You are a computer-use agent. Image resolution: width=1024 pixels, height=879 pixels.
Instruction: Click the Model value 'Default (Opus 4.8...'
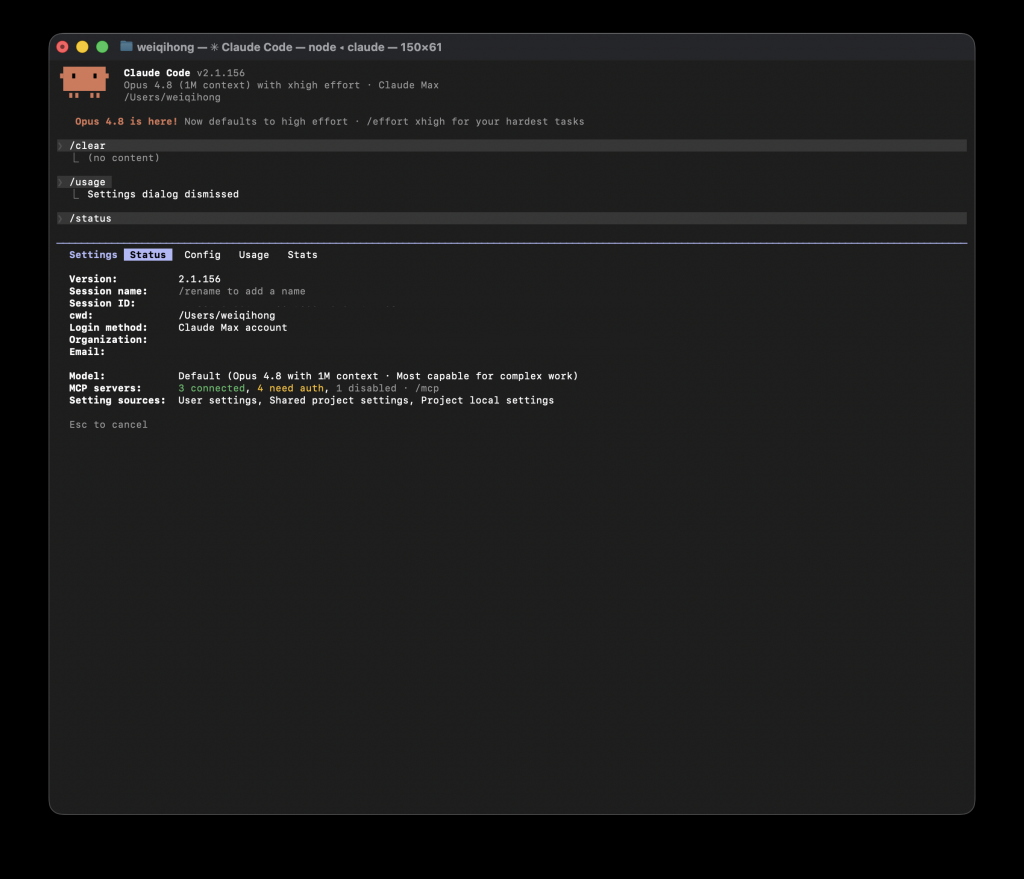(378, 376)
